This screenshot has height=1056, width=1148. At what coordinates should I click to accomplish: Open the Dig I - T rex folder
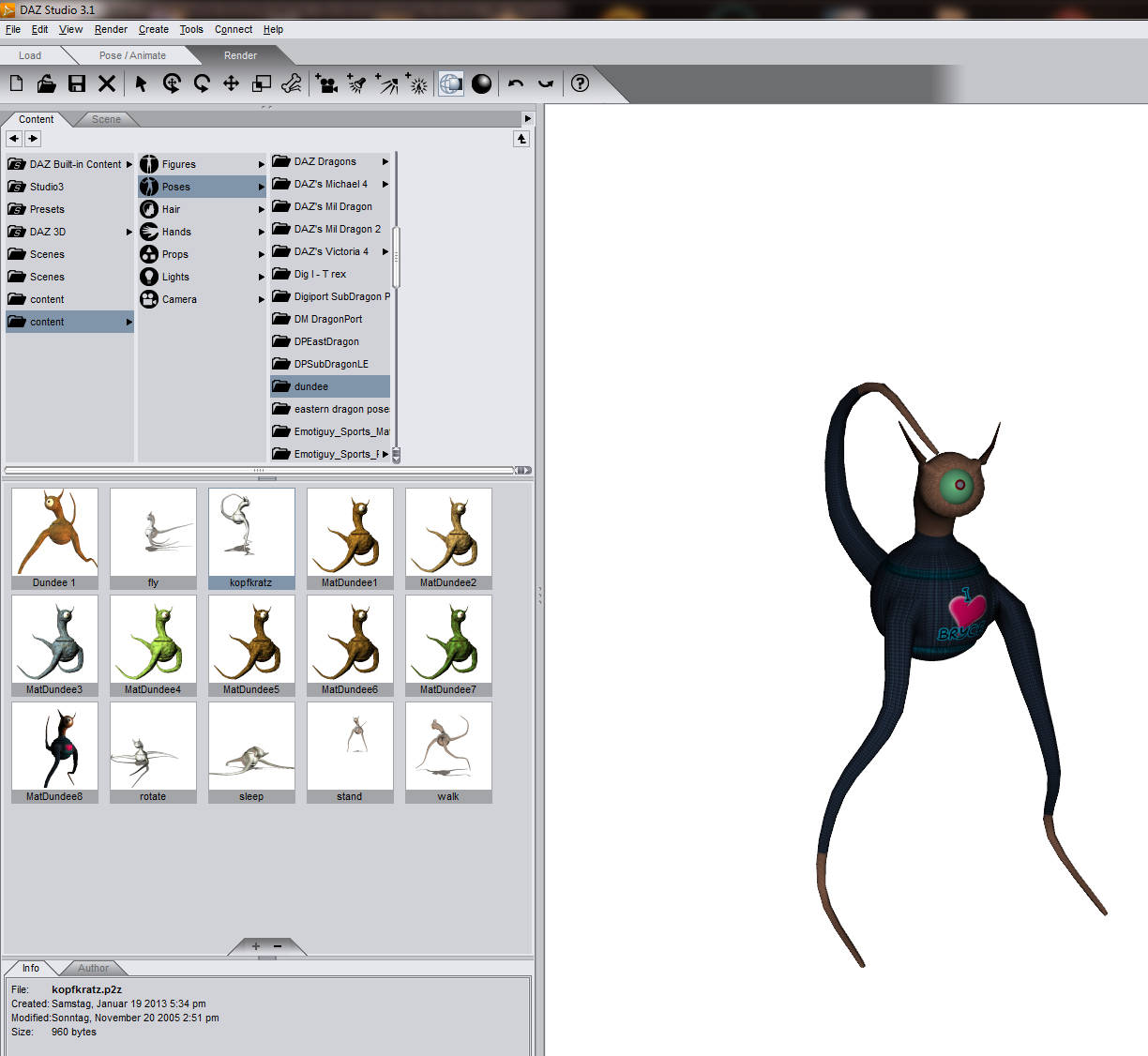330,274
